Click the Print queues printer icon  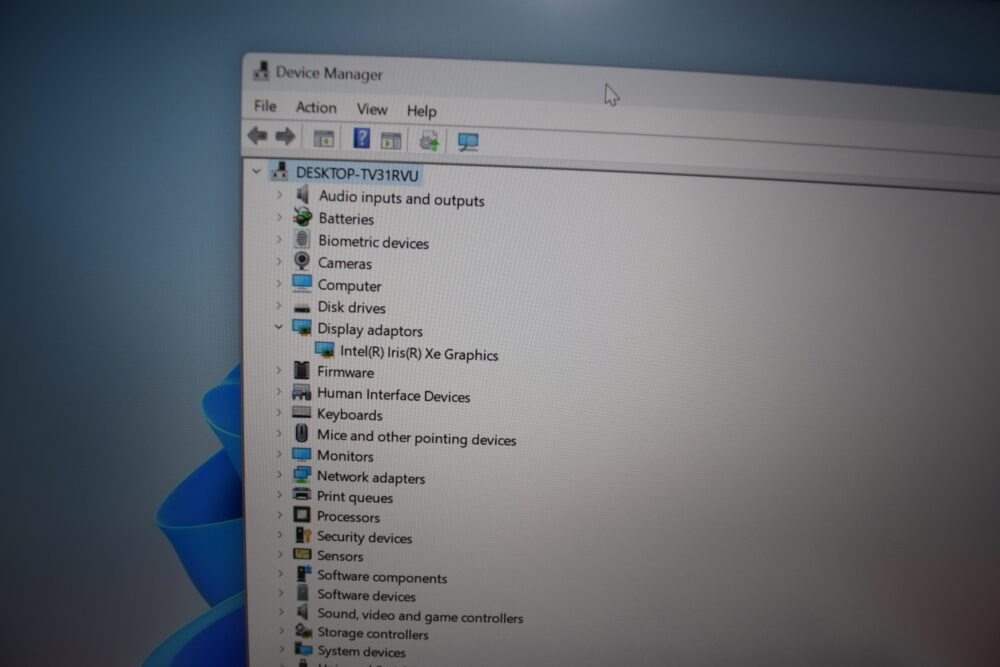301,495
